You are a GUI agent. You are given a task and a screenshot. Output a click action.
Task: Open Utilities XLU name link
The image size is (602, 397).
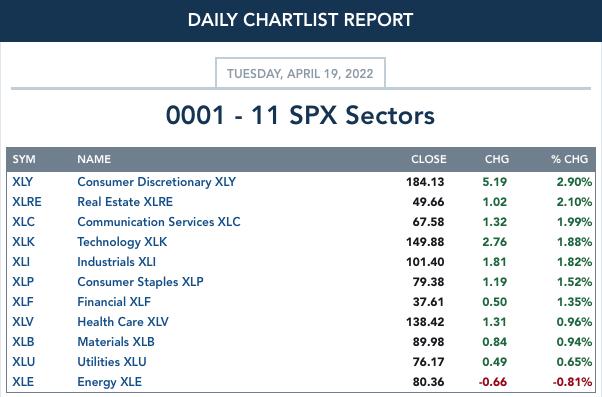(112, 361)
